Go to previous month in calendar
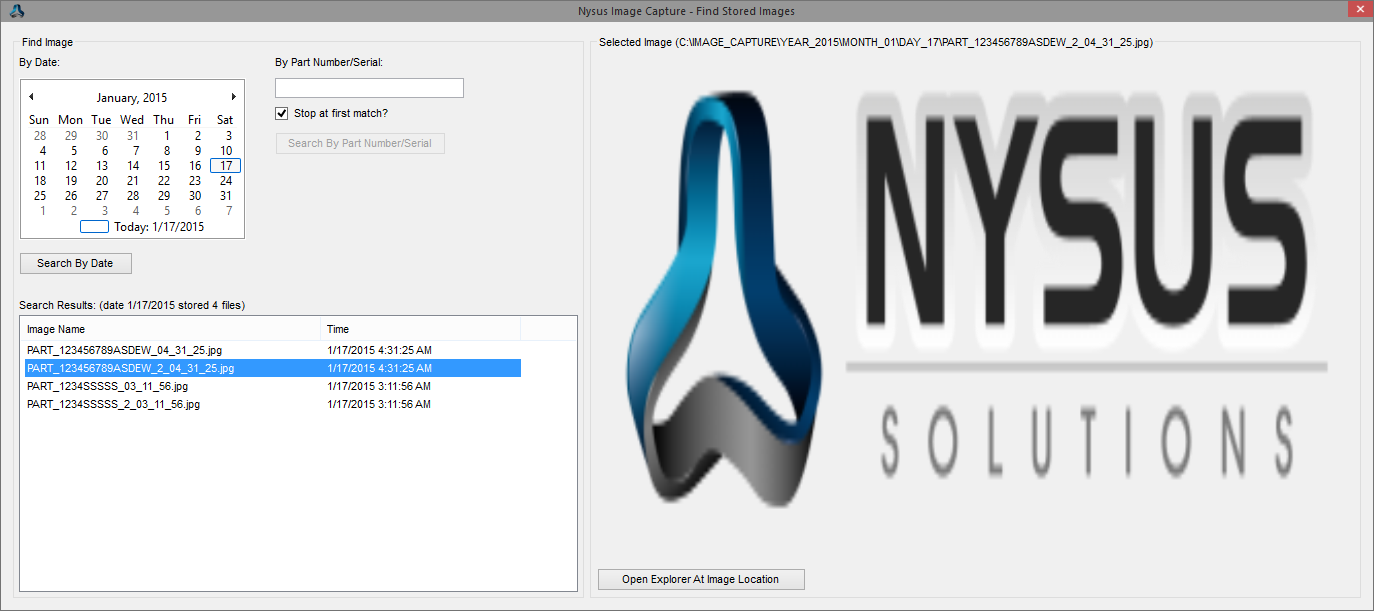Image resolution: width=1374 pixels, height=611 pixels. tap(31, 97)
